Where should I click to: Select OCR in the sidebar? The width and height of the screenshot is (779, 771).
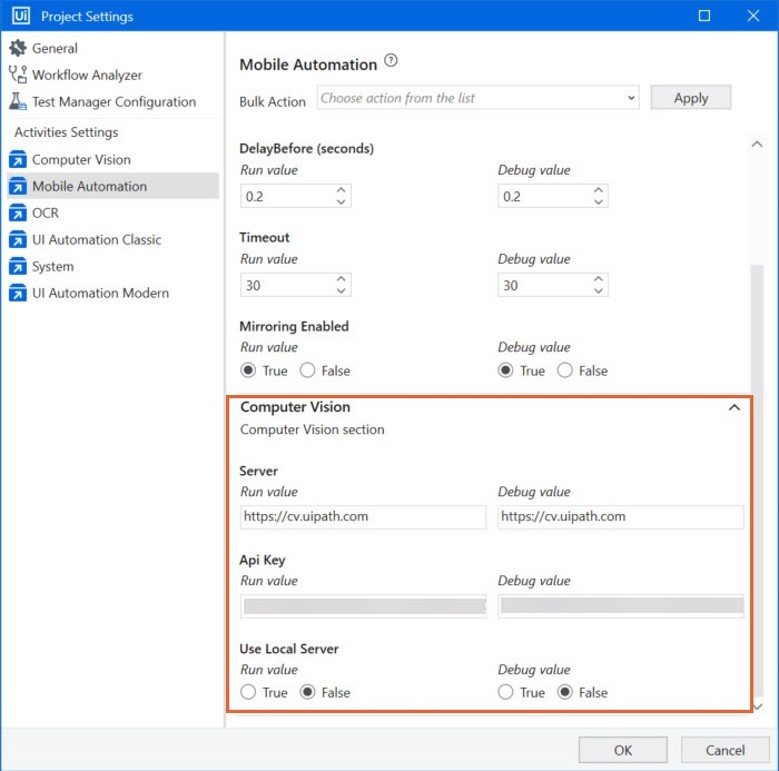coord(45,213)
